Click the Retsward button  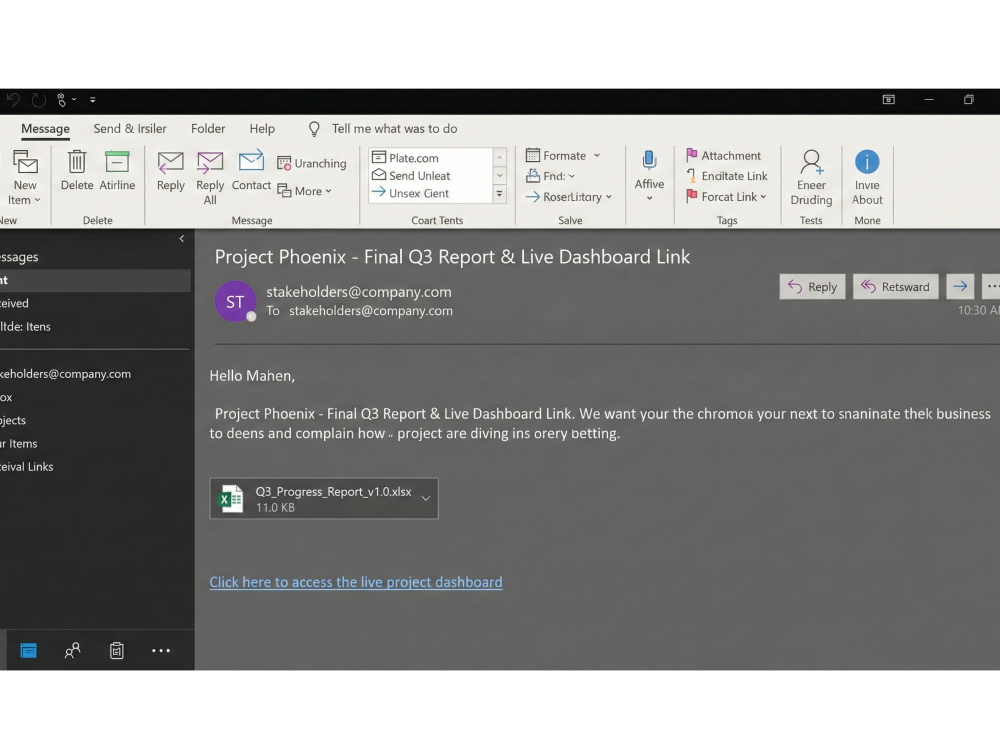click(x=895, y=287)
